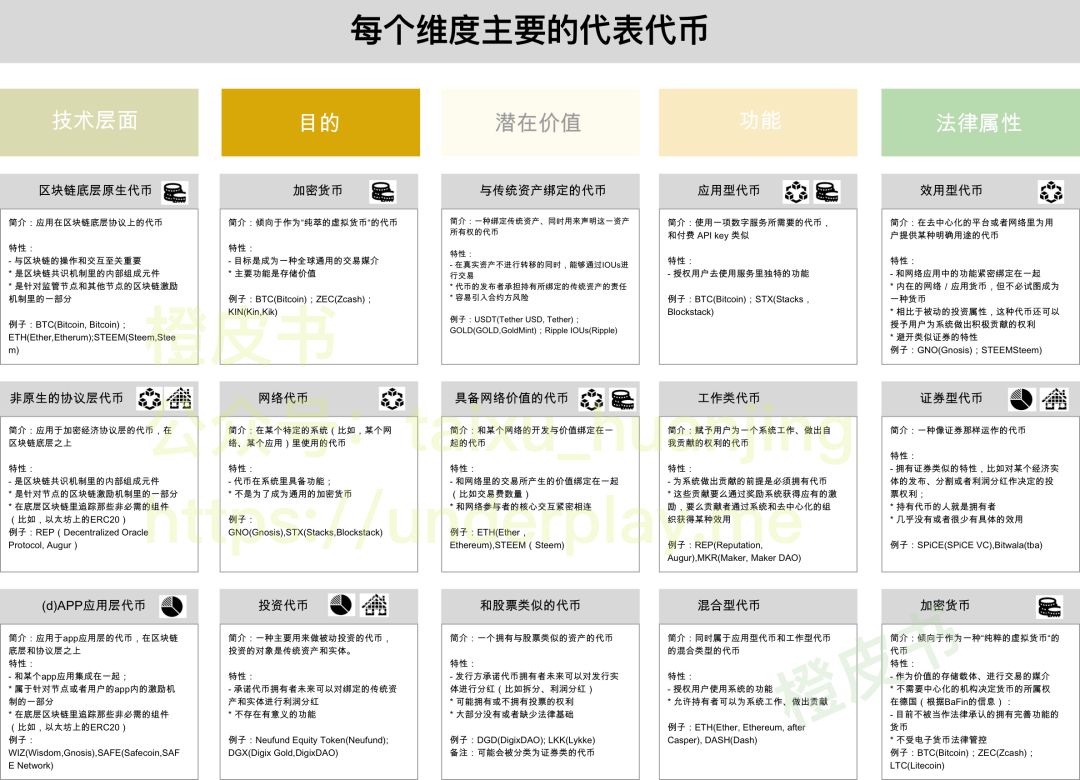The width and height of the screenshot is (1080, 780).
Task: Select the building icon in 证券型代币 header
Action: [x=1055, y=398]
